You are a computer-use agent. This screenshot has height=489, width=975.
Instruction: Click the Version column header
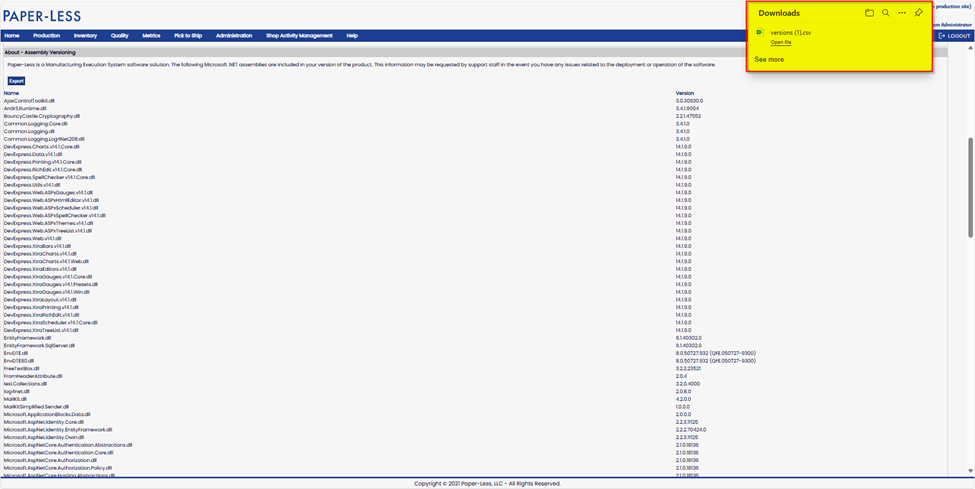685,93
